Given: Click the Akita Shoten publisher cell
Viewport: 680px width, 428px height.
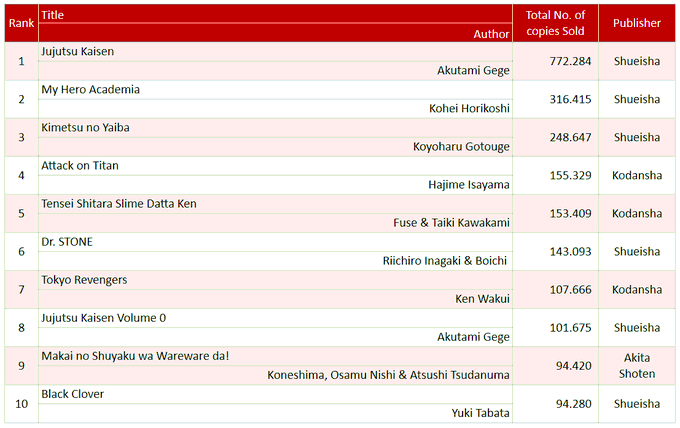Looking at the screenshot, I should pyautogui.click(x=637, y=366).
